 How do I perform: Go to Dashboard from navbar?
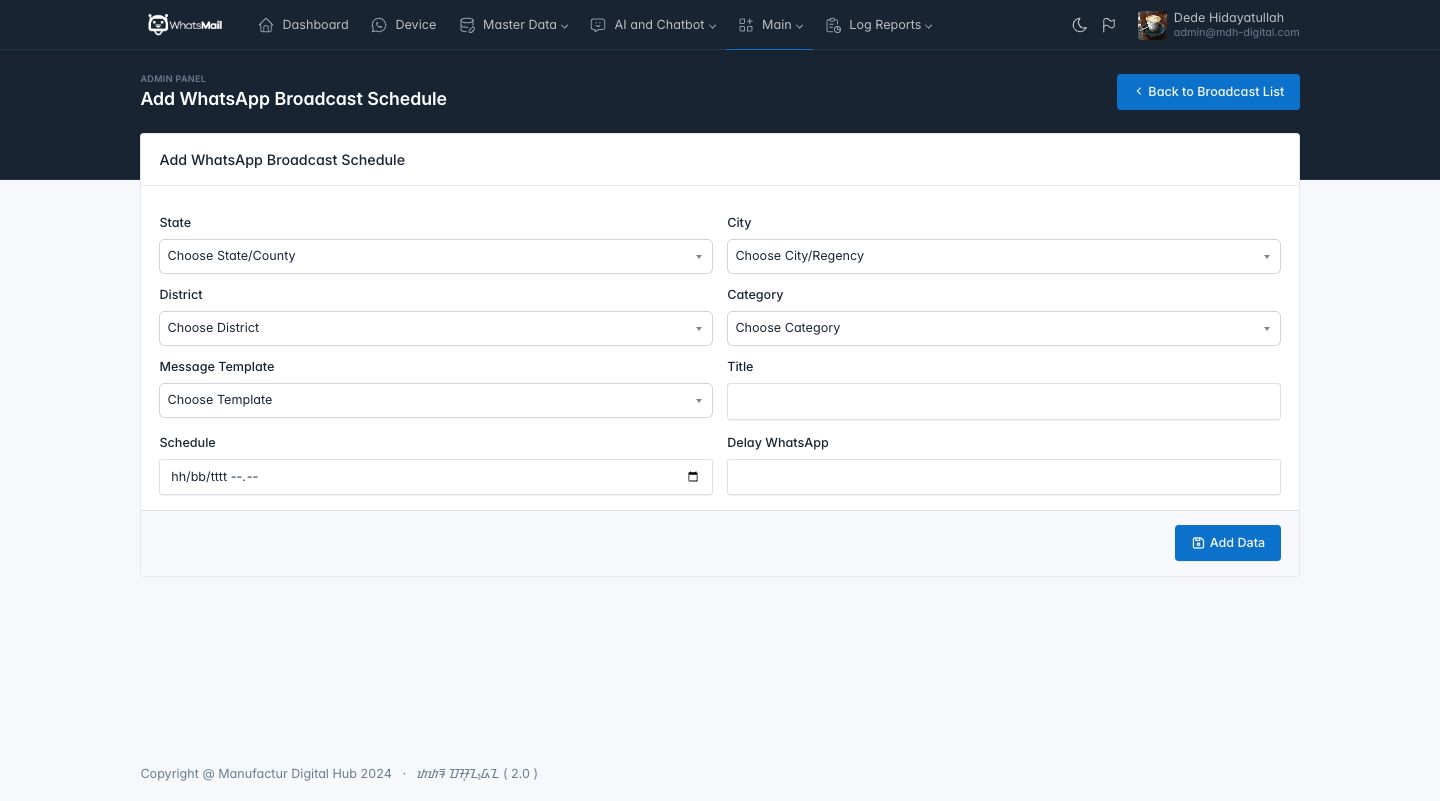pos(303,25)
